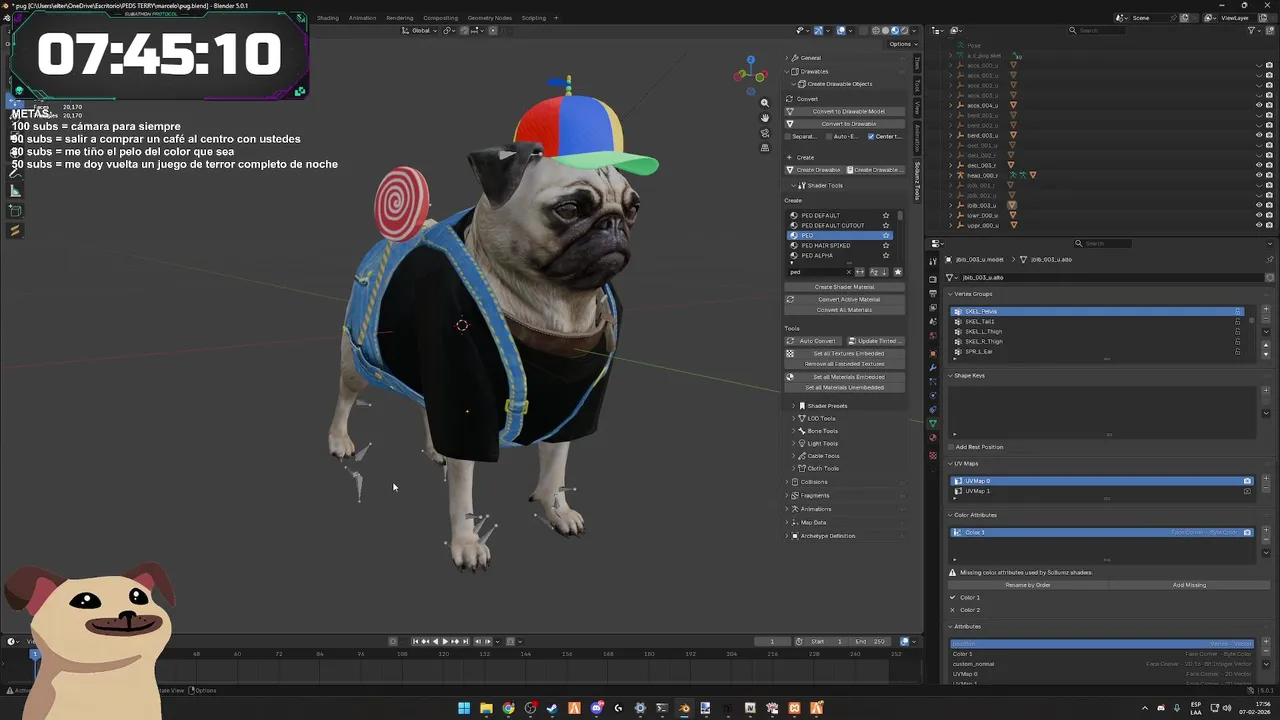The image size is (1280, 720).
Task: Click the Add Missing color attributes button
Action: click(x=1189, y=585)
